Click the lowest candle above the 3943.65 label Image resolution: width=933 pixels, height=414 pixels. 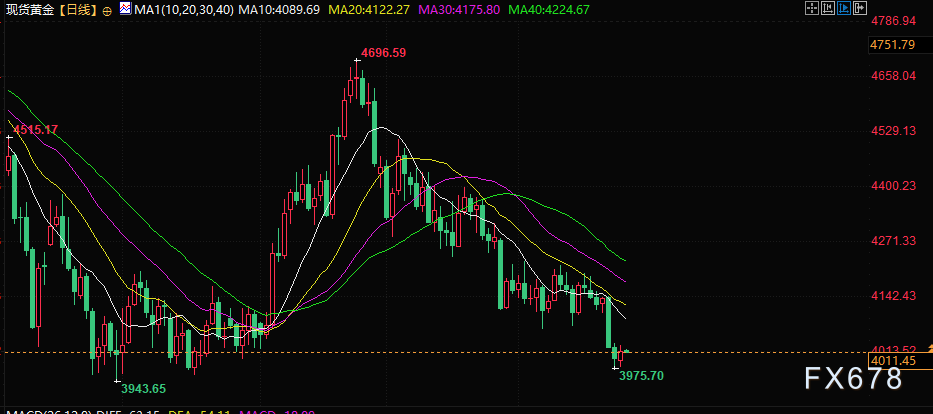tap(117, 354)
